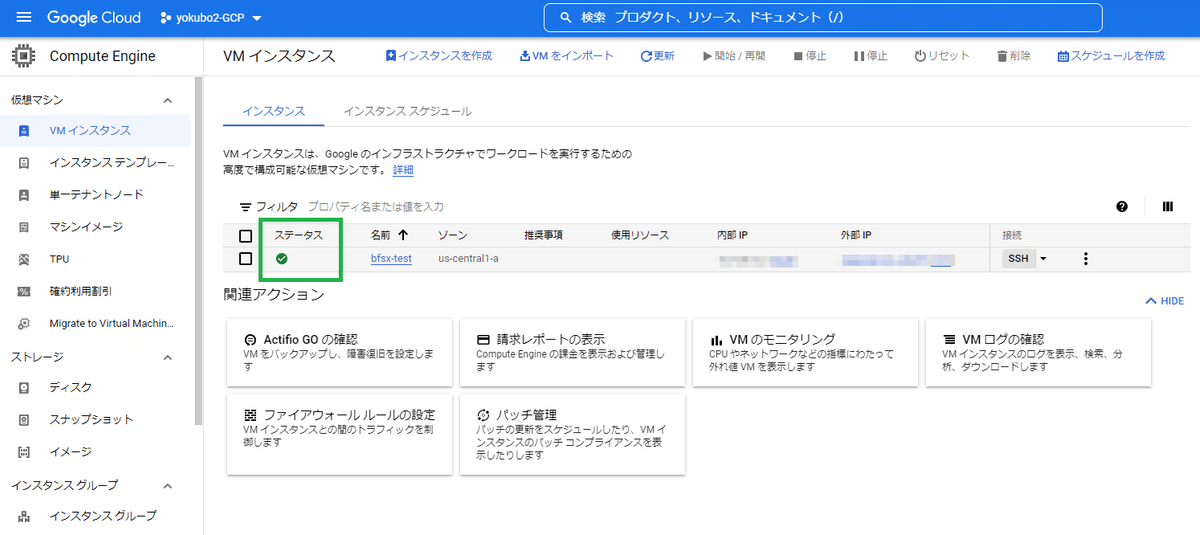1200x535 pixels.
Task: Select VM インスタンス in the sidebar
Action: 95,131
